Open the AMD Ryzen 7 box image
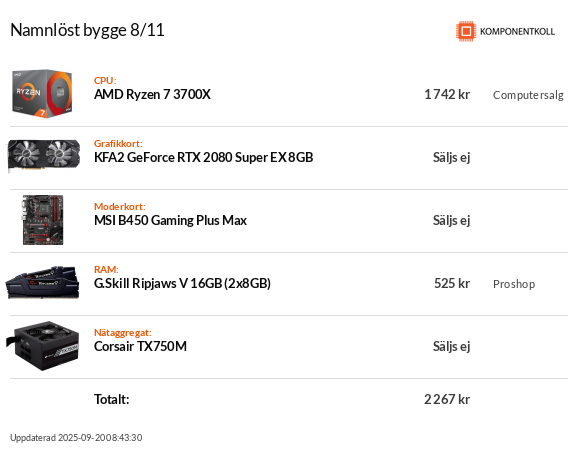 coord(42,93)
